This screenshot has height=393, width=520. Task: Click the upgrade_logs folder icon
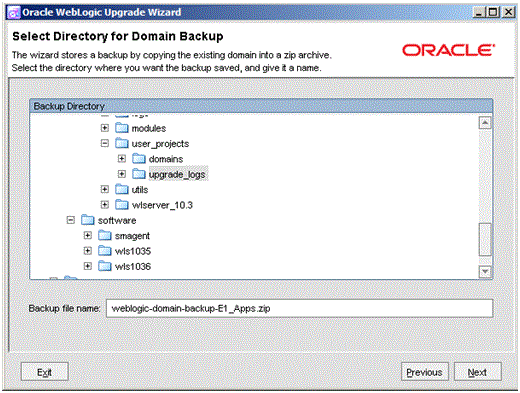(x=139, y=174)
